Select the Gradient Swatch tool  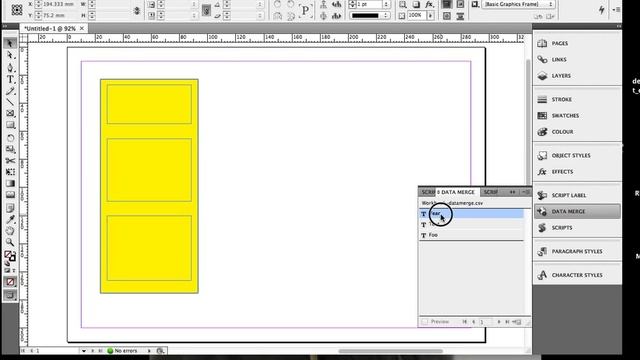click(x=10, y=183)
